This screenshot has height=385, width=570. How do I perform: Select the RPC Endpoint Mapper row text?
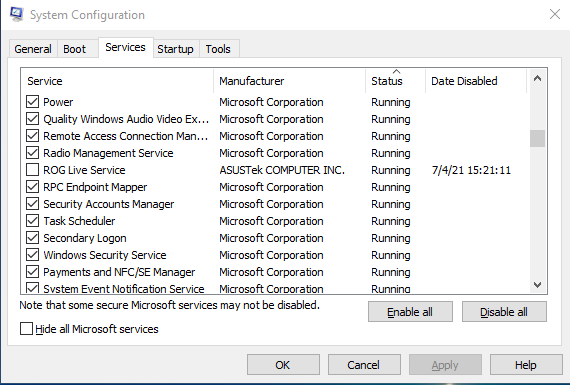95,187
